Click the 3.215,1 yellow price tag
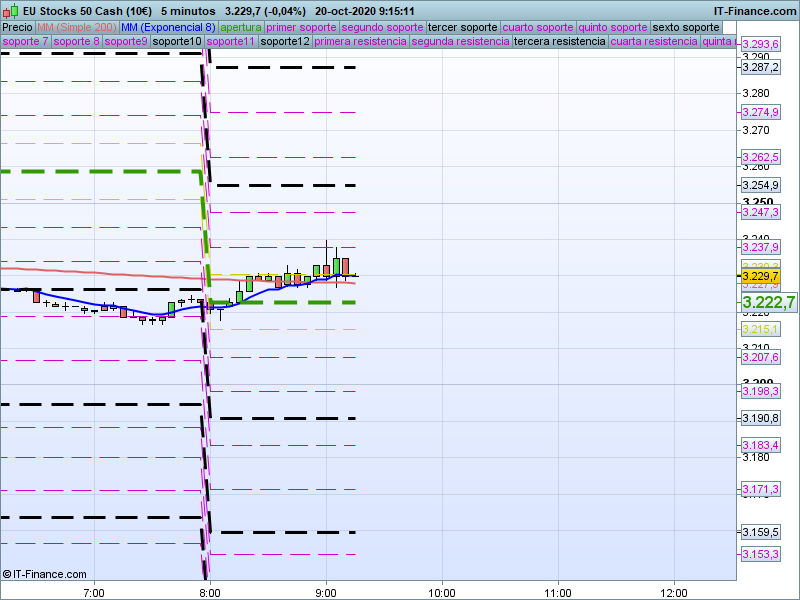 tap(760, 330)
